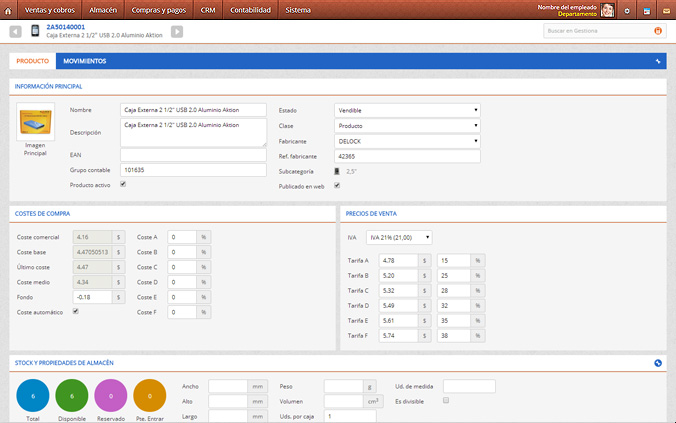Navigate to the next product arrow
This screenshot has width=676, height=423.
[x=177, y=32]
